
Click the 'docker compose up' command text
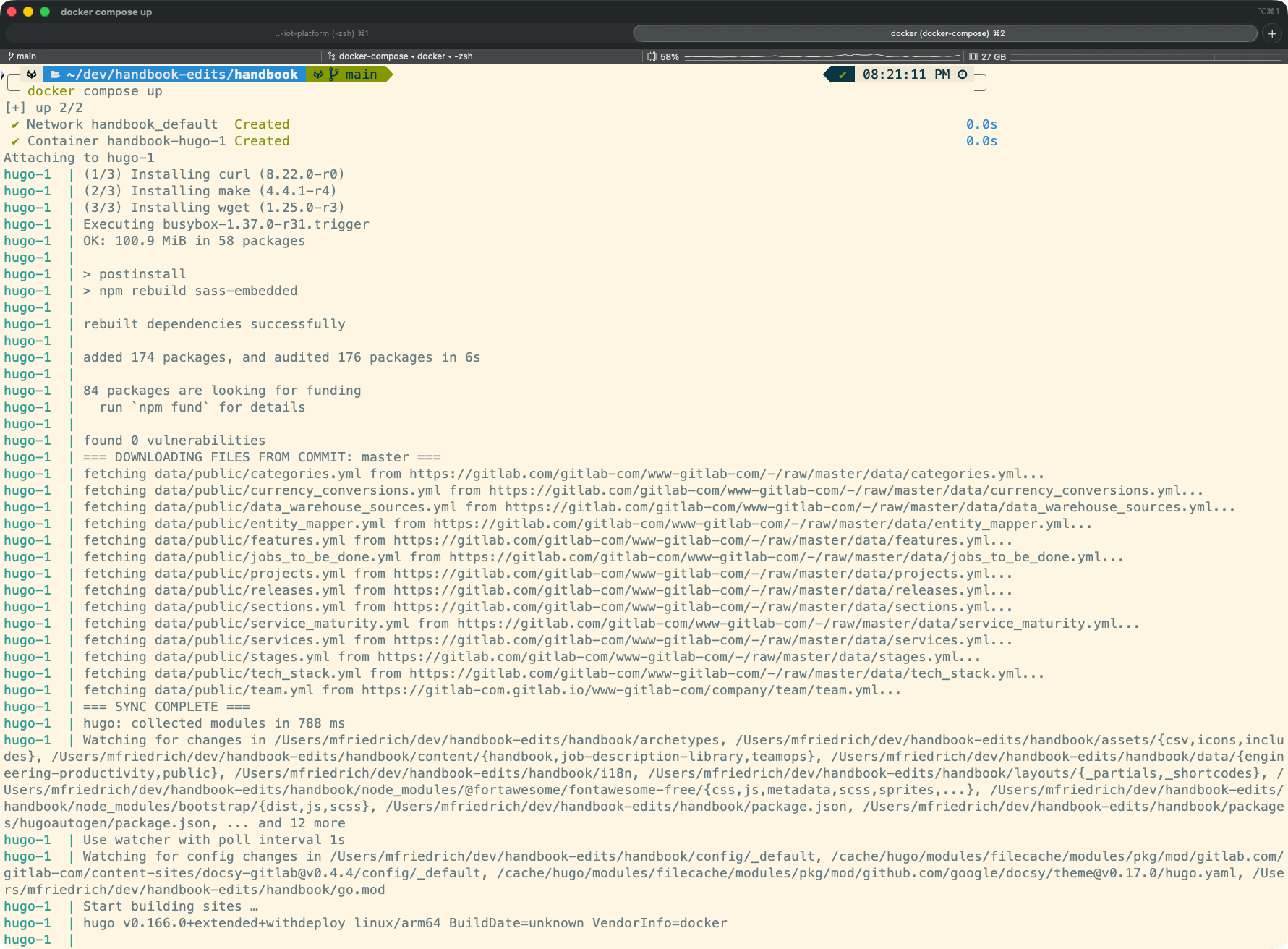click(95, 91)
